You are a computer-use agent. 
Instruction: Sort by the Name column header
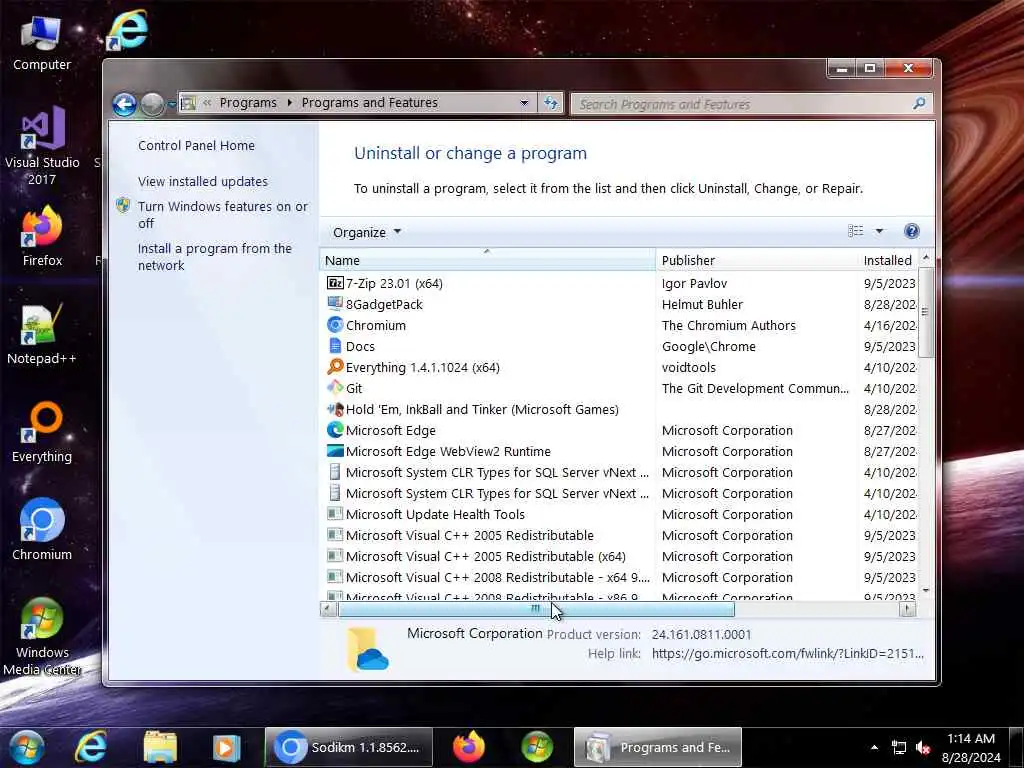point(487,260)
